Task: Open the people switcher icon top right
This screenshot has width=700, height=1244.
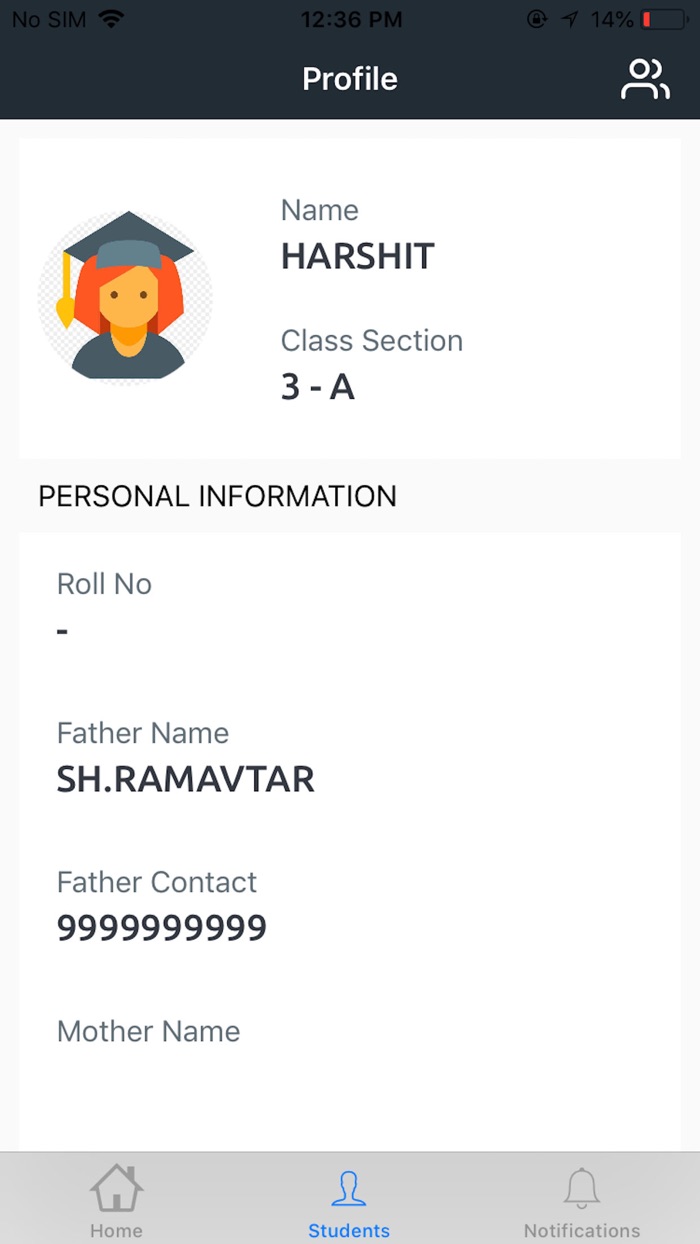Action: click(x=646, y=77)
